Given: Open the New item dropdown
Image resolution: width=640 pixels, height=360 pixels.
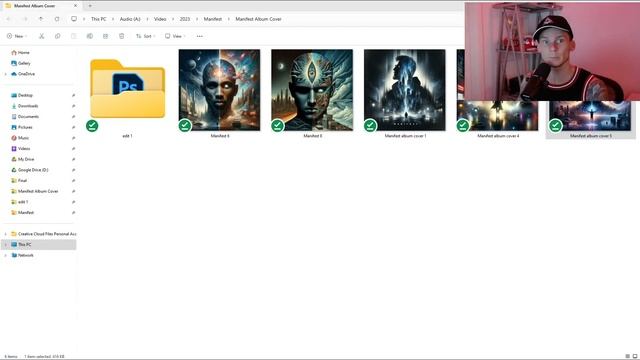Looking at the screenshot, I should click(17, 36).
